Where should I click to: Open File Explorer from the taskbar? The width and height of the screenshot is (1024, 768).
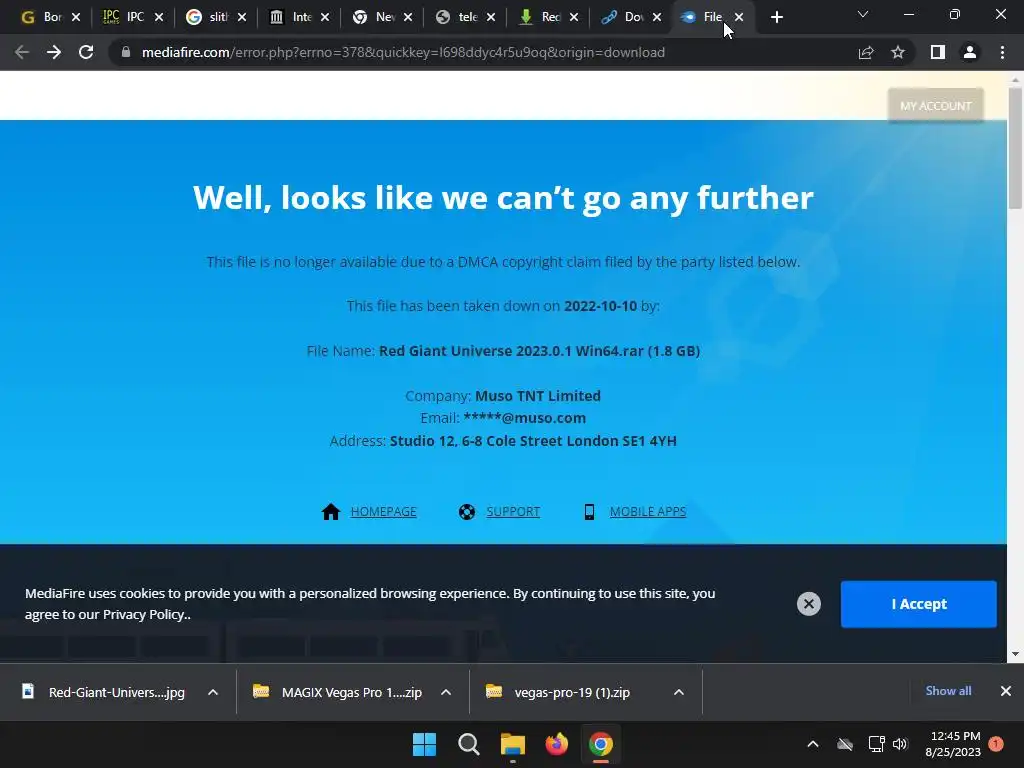[x=513, y=744]
